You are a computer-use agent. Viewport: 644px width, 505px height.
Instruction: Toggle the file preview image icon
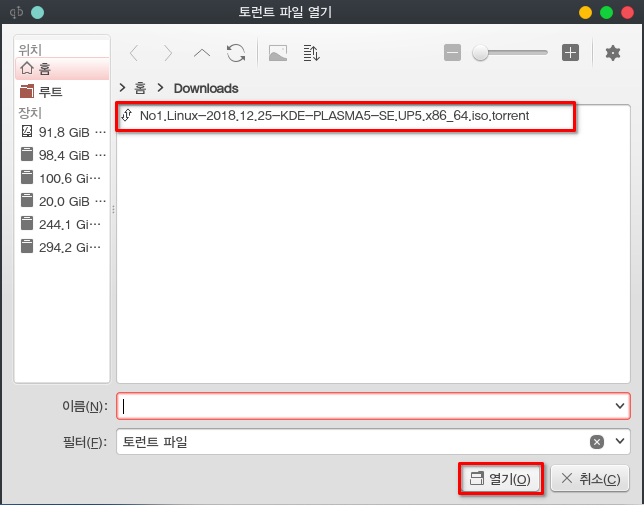[278, 53]
